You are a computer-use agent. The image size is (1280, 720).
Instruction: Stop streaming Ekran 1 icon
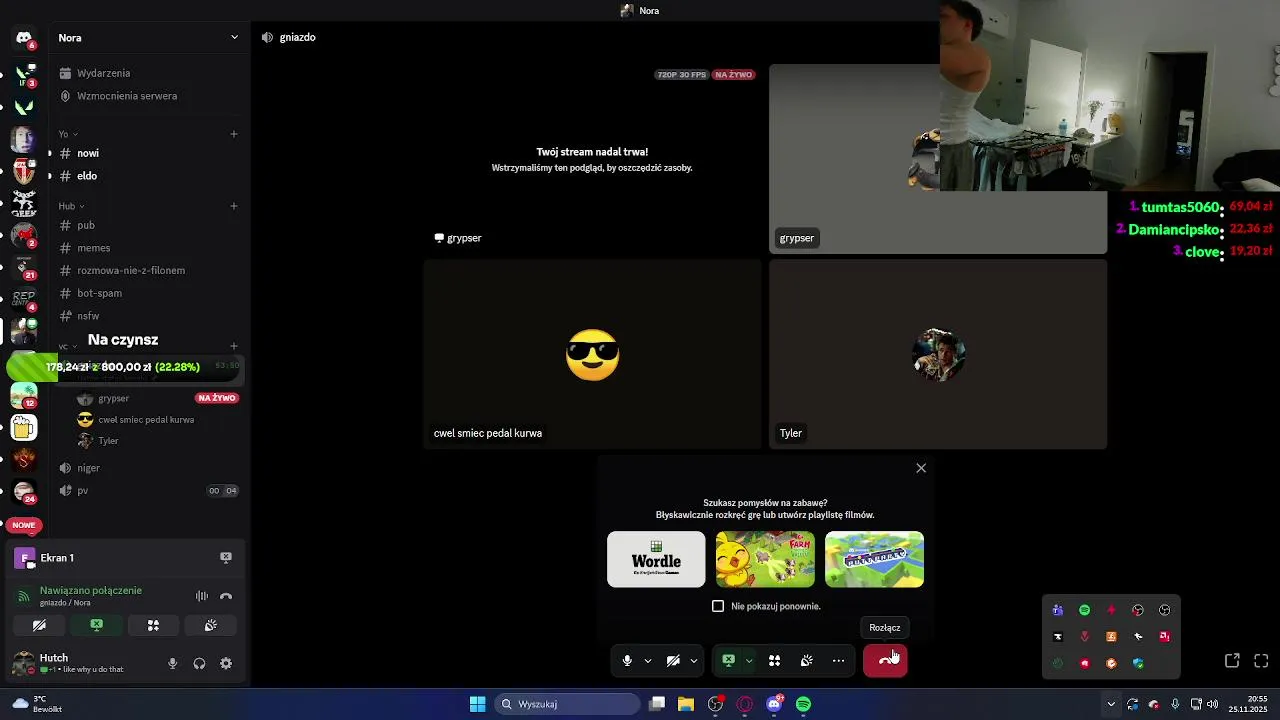point(226,558)
